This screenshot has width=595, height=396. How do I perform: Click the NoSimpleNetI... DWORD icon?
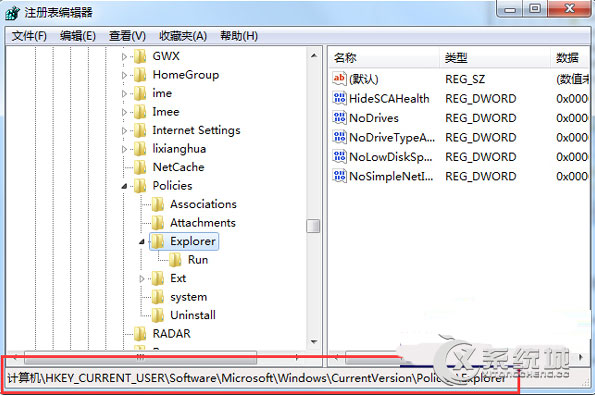tap(339, 176)
